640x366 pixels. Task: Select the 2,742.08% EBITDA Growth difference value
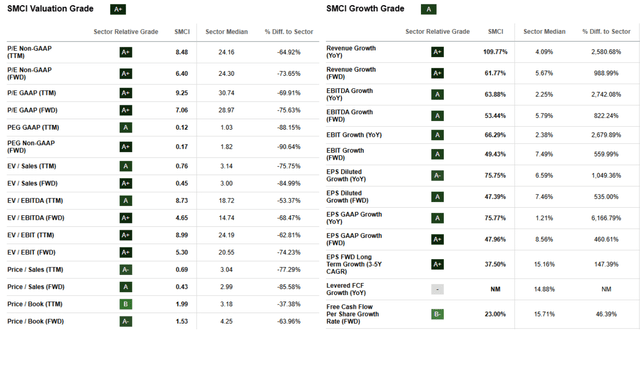pos(606,95)
